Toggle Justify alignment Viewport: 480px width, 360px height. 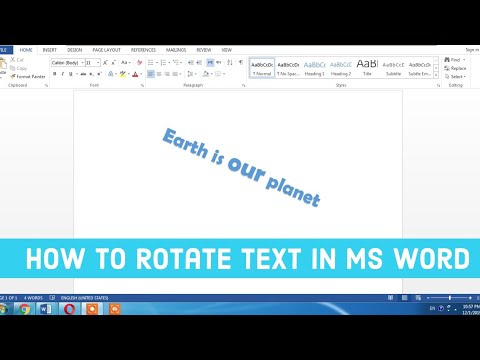[175, 74]
